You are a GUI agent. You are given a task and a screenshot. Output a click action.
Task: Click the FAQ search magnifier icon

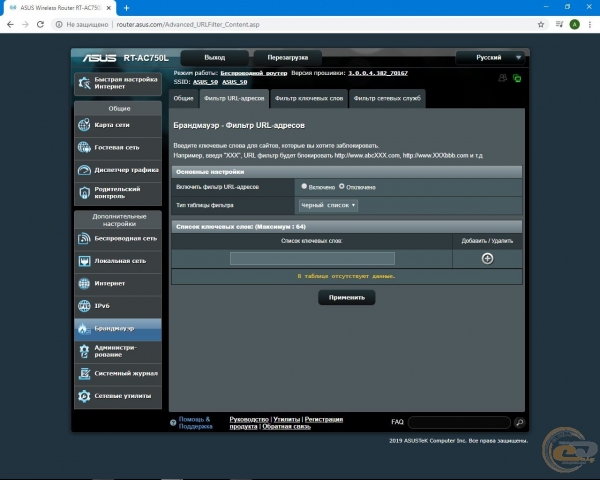pyautogui.click(x=520, y=423)
